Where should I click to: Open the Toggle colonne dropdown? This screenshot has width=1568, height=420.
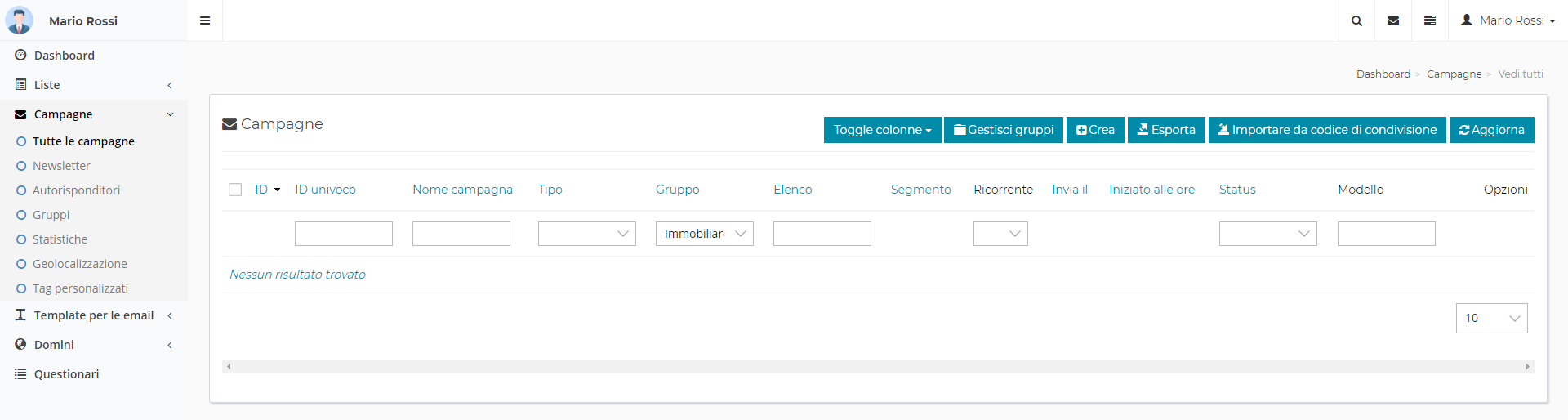pos(882,130)
